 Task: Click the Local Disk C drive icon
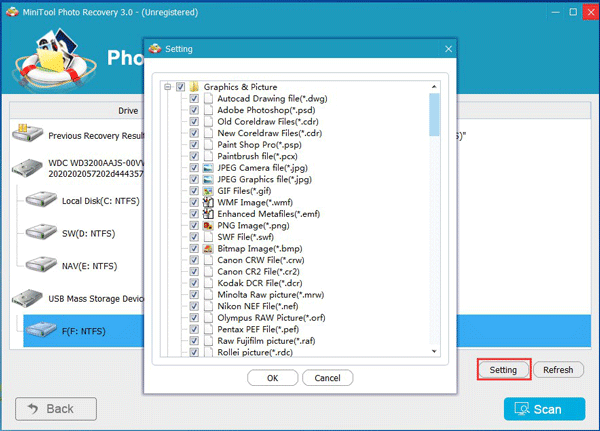tap(41, 200)
